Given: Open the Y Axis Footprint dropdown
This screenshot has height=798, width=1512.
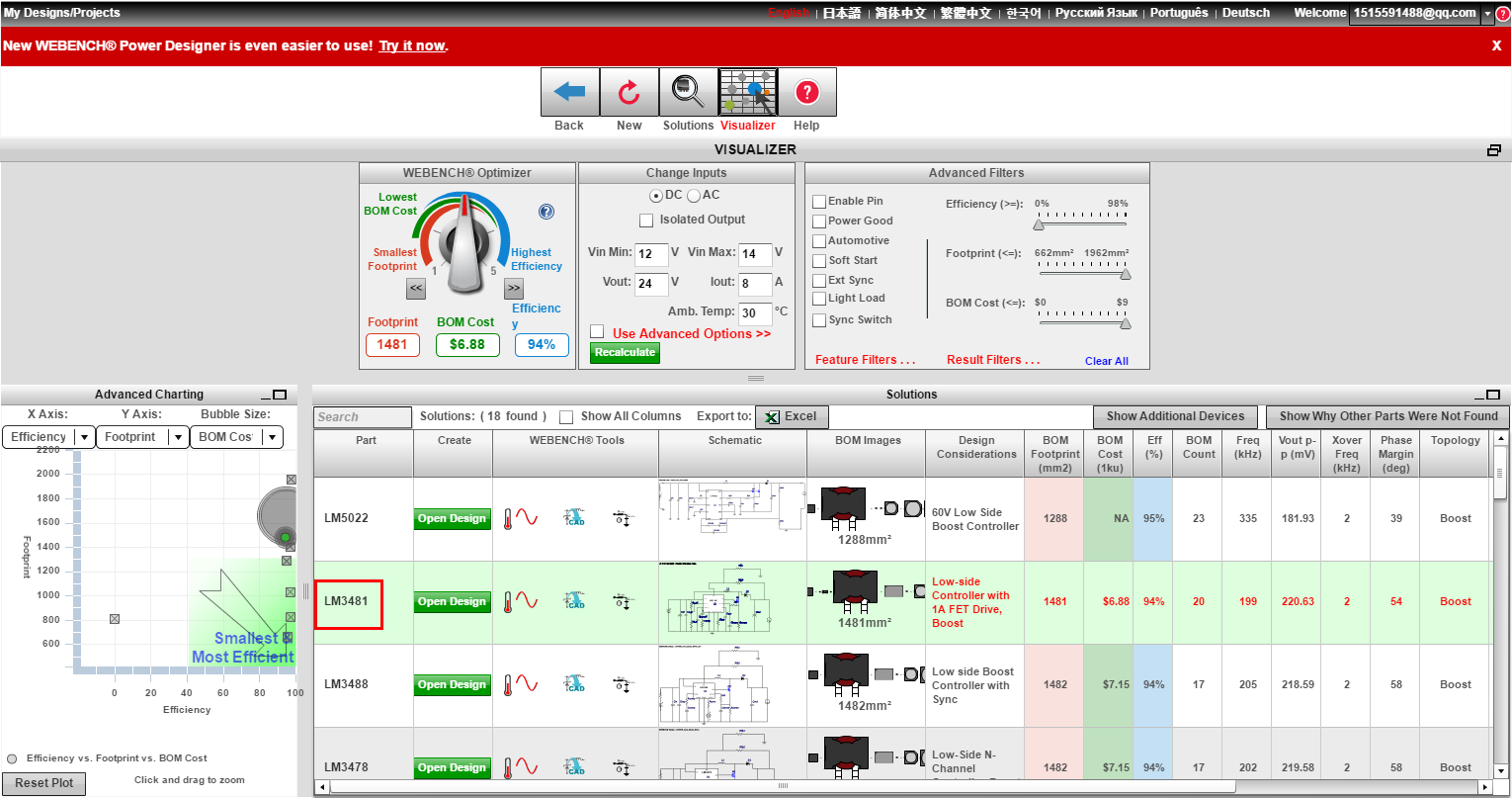Looking at the screenshot, I should [142, 437].
